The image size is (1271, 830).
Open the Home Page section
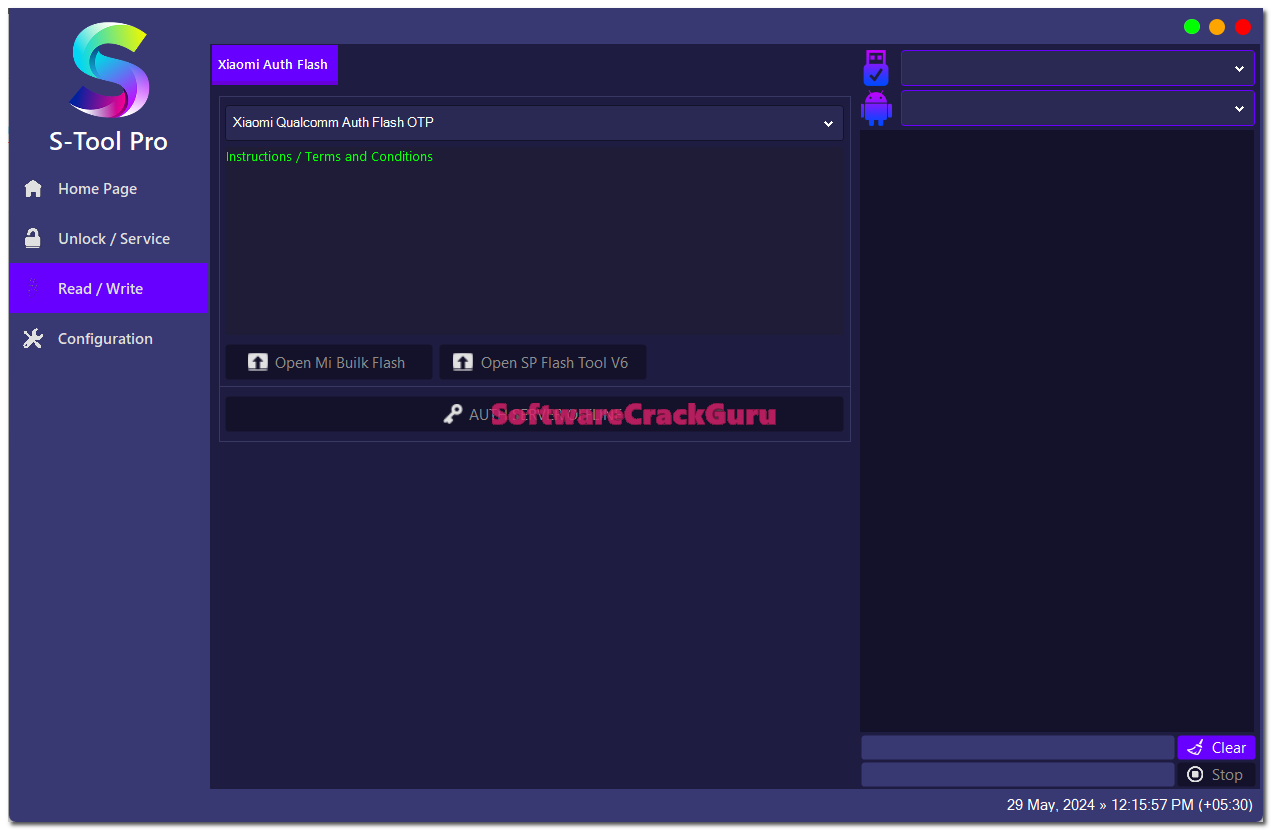click(x=109, y=189)
